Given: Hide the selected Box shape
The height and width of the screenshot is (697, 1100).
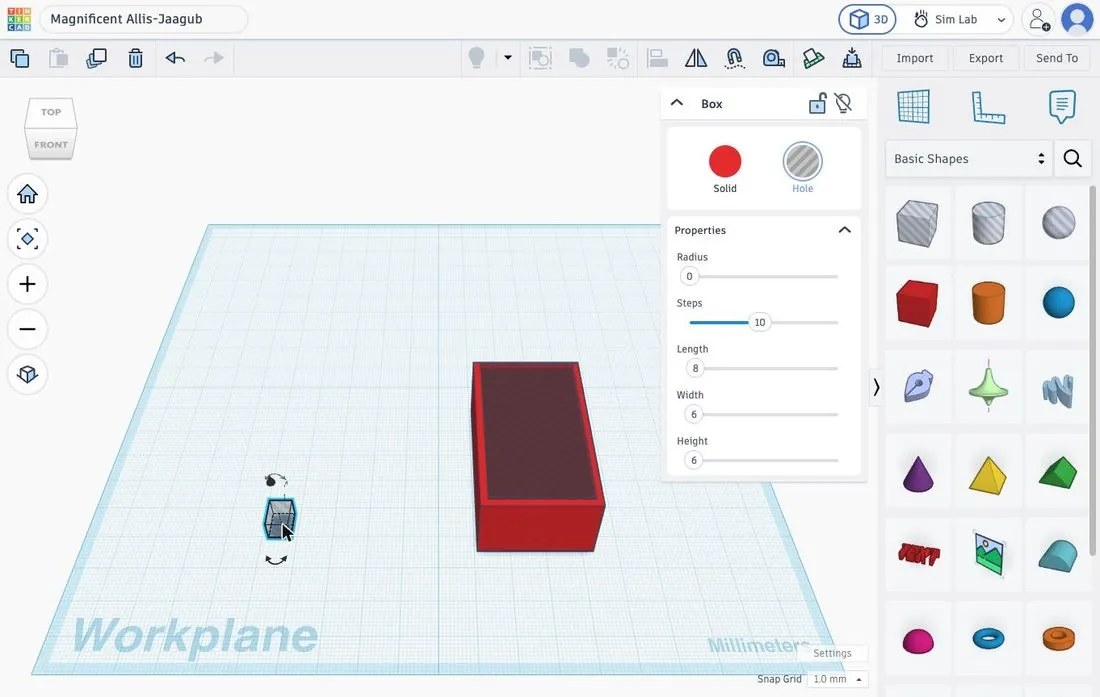Looking at the screenshot, I should (843, 104).
